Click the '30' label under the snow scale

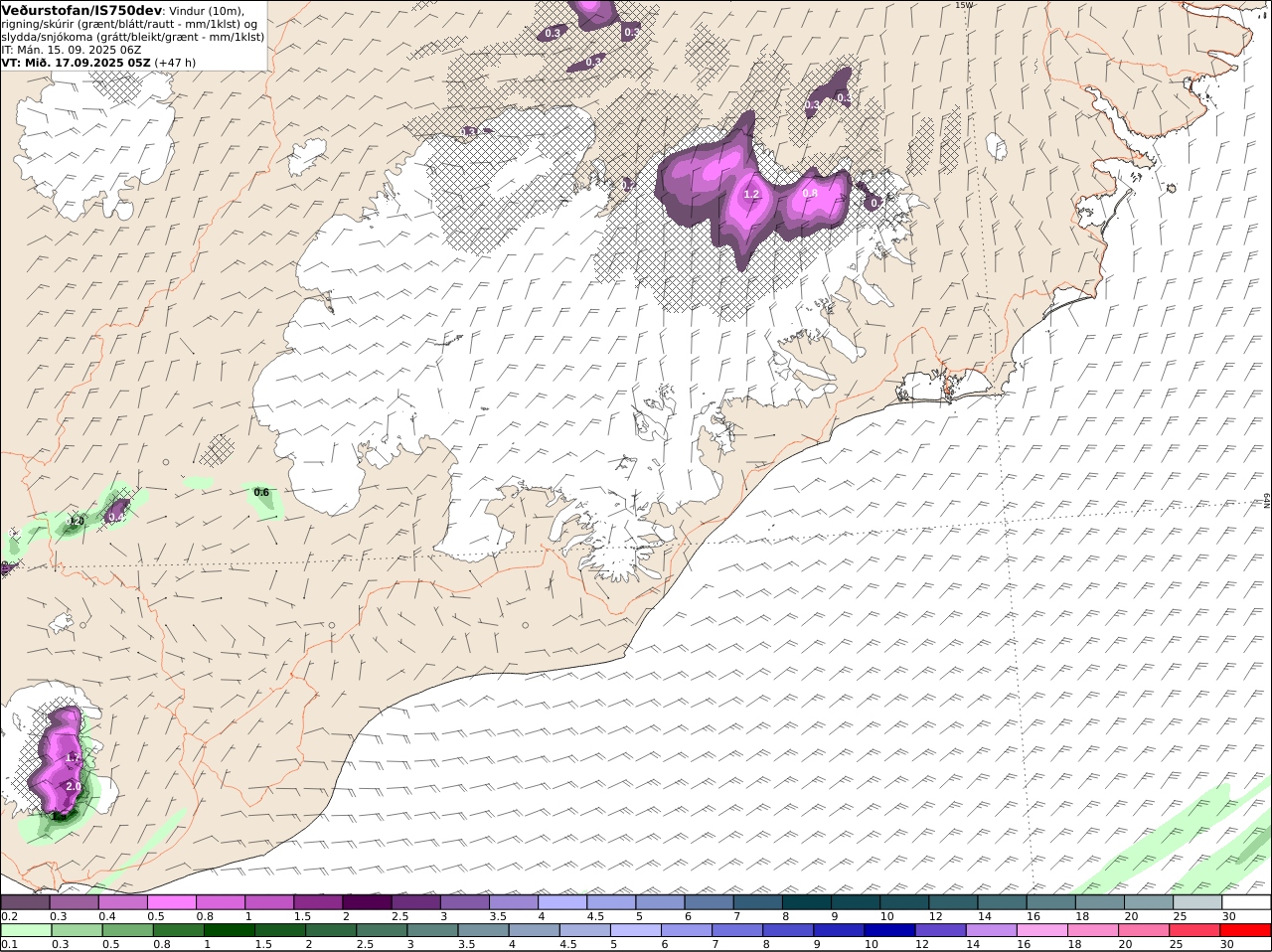[x=1228, y=916]
